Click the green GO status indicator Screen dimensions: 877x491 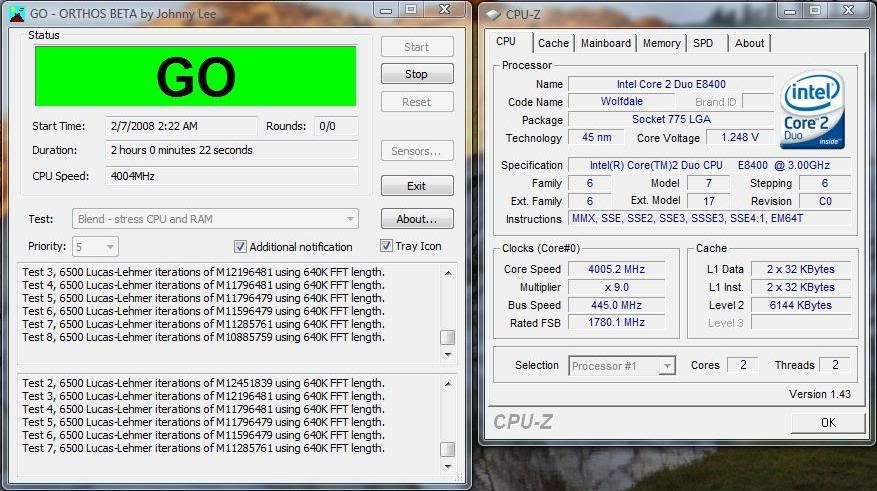tap(196, 76)
